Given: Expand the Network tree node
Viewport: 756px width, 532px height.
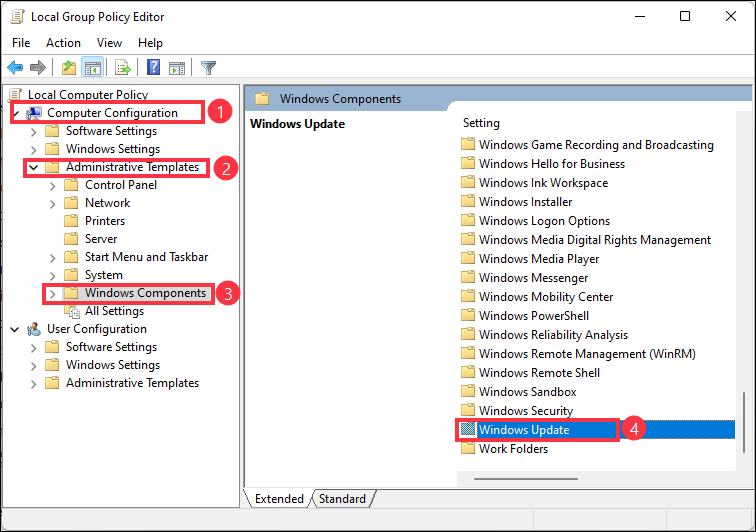Looking at the screenshot, I should click(53, 204).
